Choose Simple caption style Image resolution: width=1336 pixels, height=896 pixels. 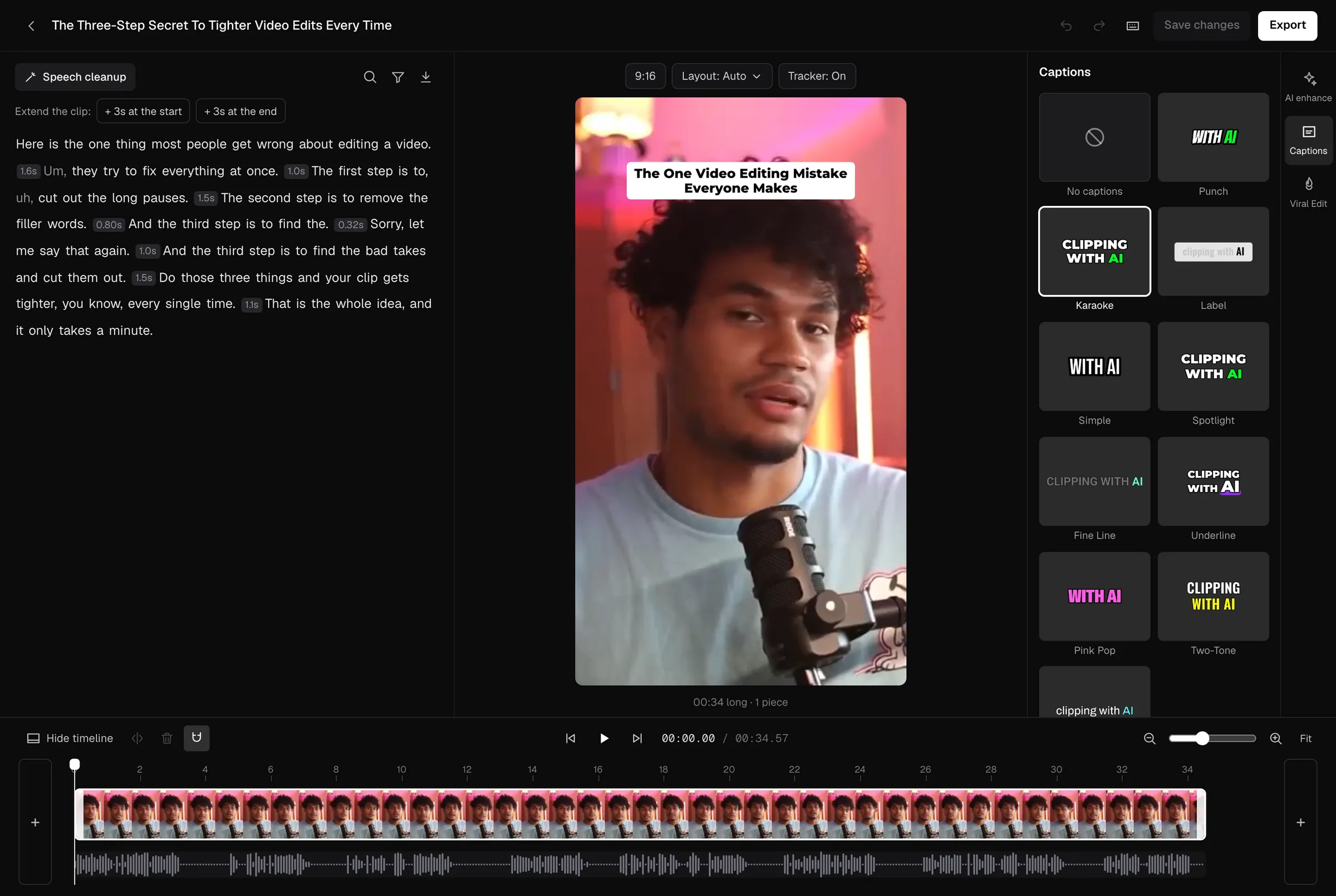1094,366
